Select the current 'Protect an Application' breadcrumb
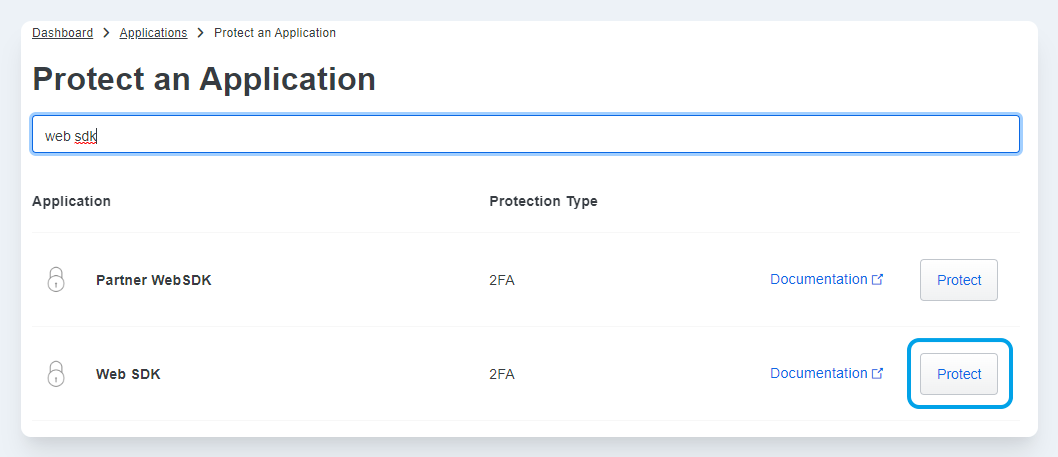The height and width of the screenshot is (457, 1058). point(275,33)
